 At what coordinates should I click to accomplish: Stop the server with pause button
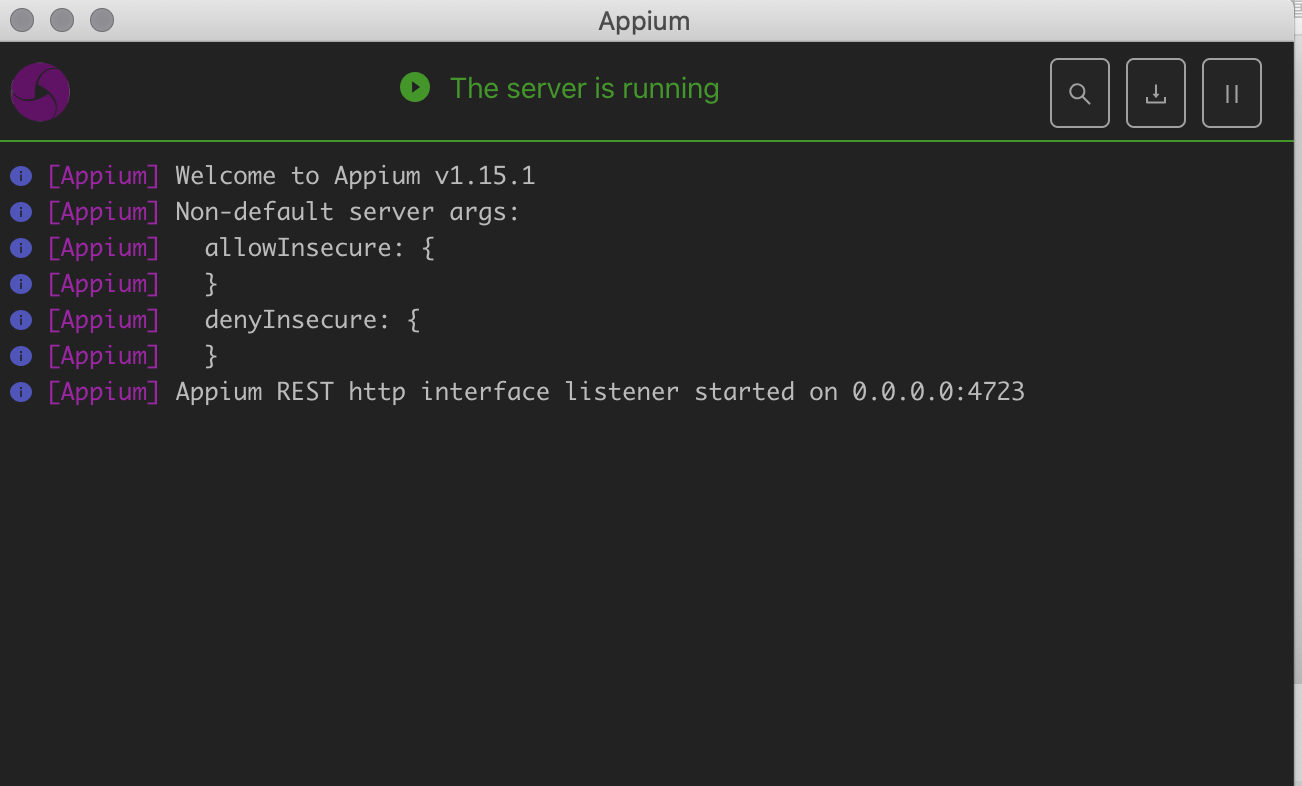tap(1232, 93)
